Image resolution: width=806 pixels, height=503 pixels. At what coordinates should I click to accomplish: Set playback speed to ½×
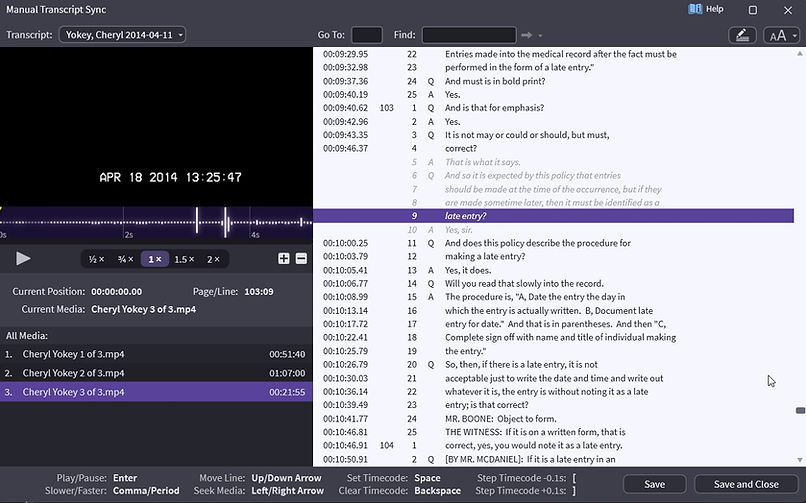(x=97, y=259)
